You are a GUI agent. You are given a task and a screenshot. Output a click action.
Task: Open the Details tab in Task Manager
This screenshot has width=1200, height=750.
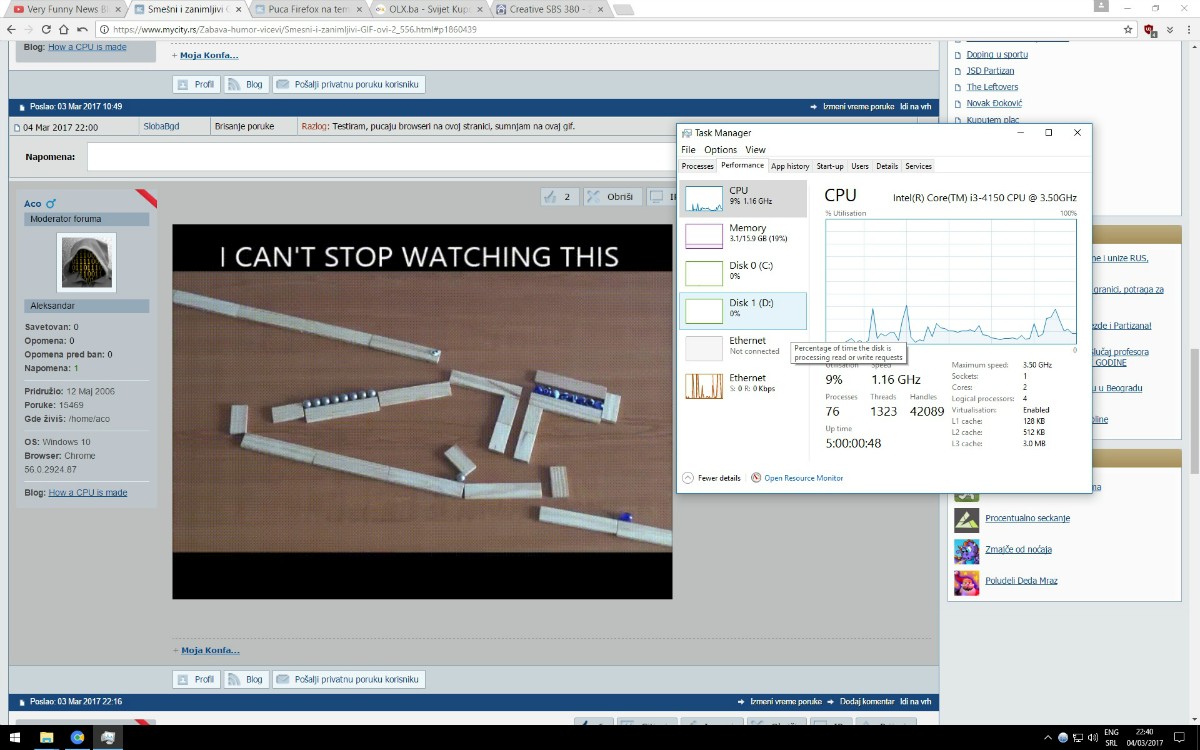click(x=887, y=166)
